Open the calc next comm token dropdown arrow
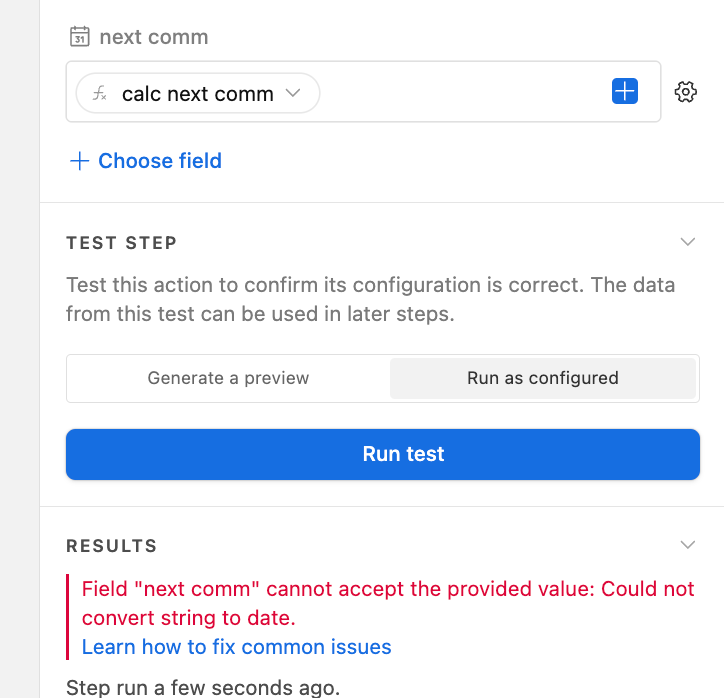Viewport: 724px width, 698px height. [x=293, y=93]
